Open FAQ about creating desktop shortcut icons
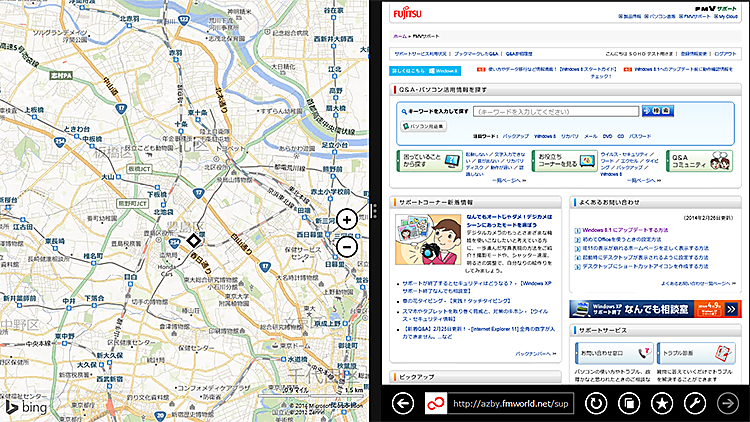750x422 pixels. click(x=645, y=267)
